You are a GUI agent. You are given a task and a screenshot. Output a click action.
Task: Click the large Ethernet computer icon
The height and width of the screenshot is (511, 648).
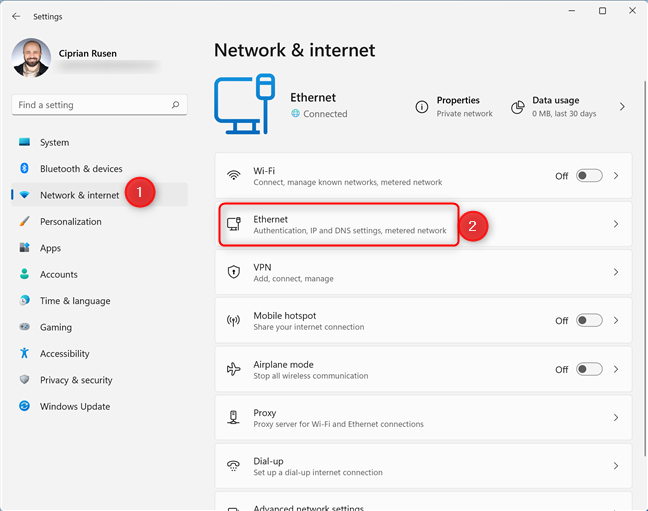[x=245, y=104]
